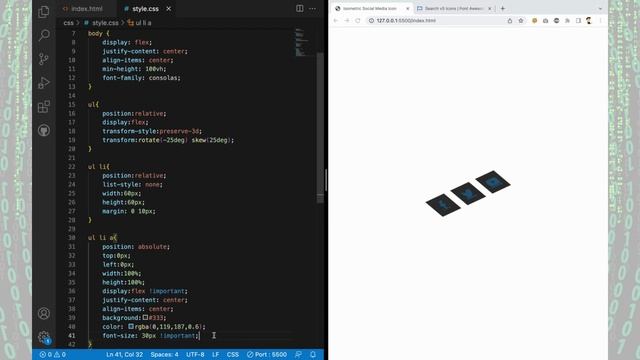Click the browser profile avatar
Viewport: 640px width, 360px height.
(x=589, y=20)
